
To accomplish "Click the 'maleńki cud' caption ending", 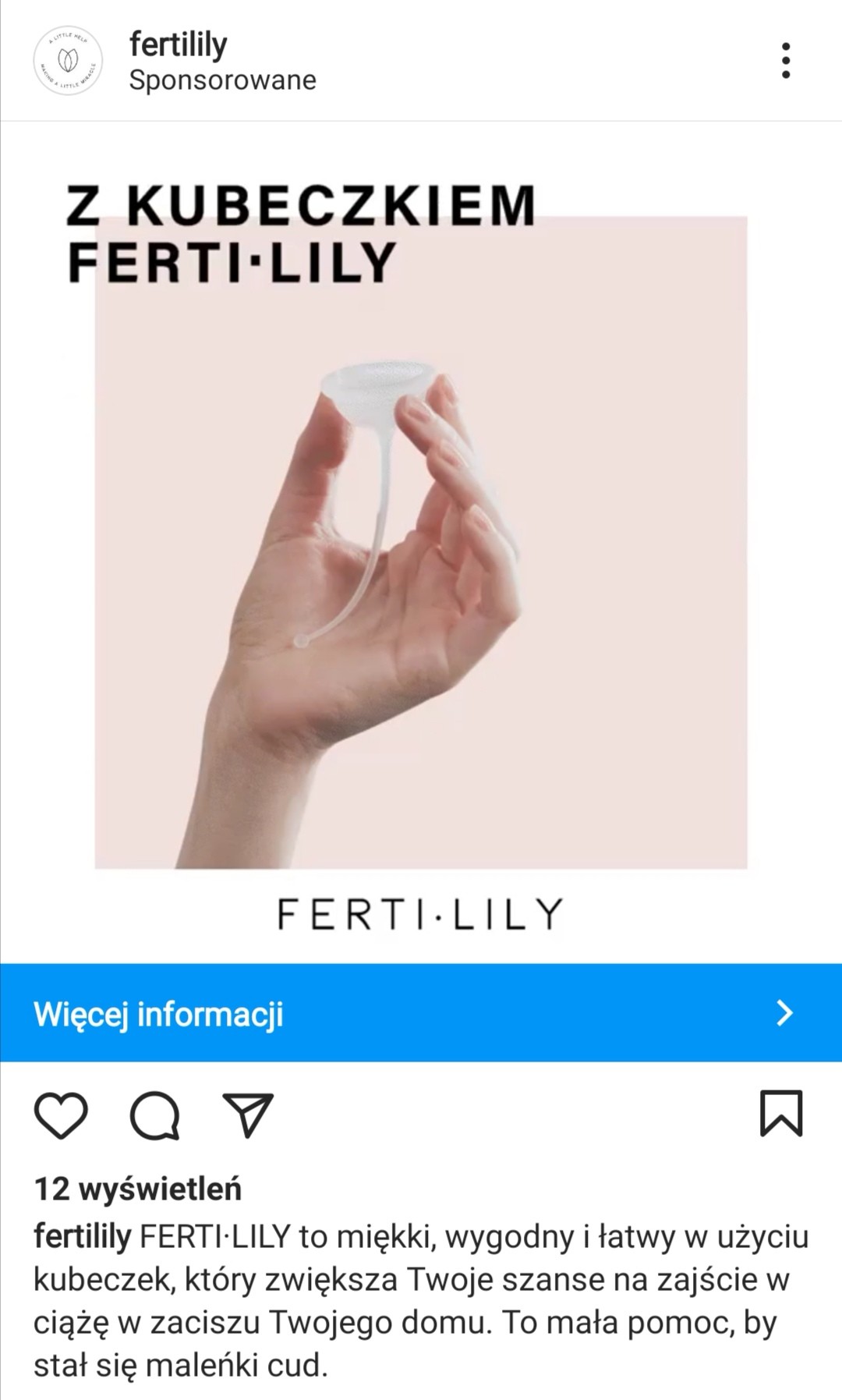I will (236, 1366).
